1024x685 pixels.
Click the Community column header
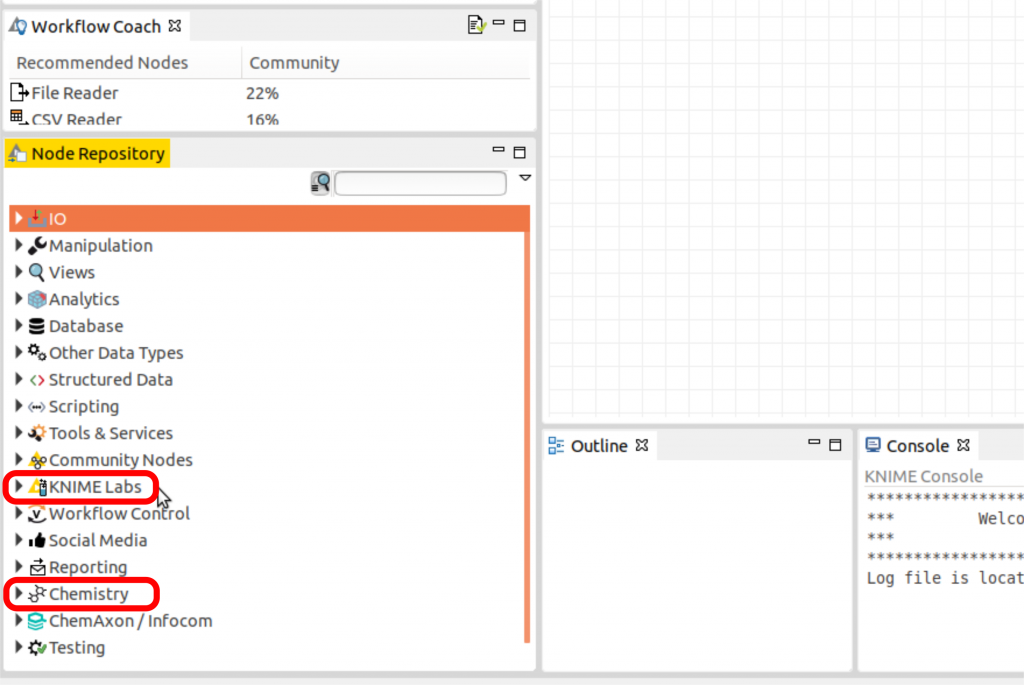294,63
